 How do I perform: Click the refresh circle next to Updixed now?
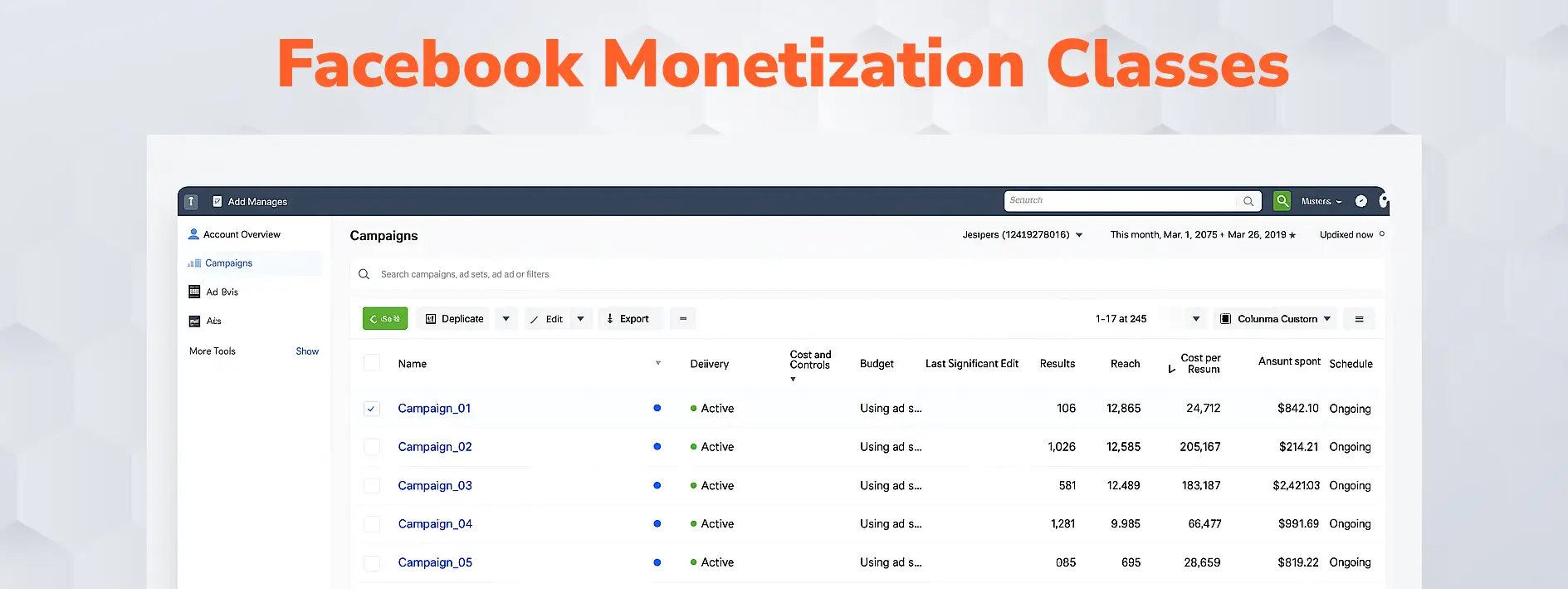1382,234
